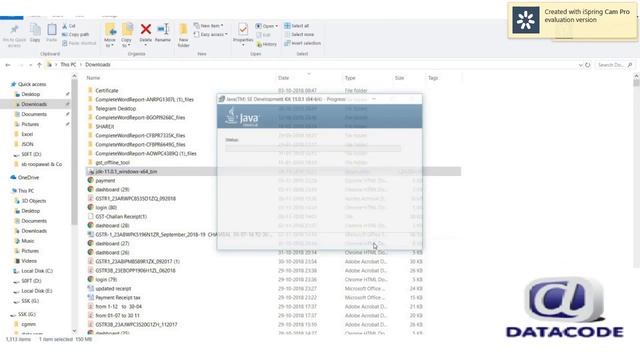Image resolution: width=640 pixels, height=360 pixels.
Task: Click the Java installer progress bar
Action: pyautogui.click(x=313, y=149)
